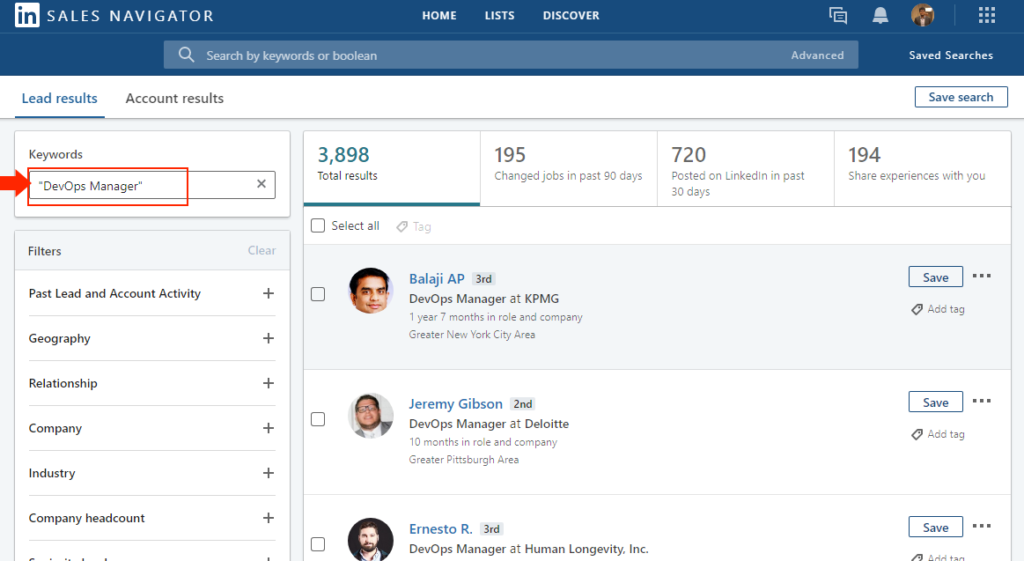Save the Ernesto R. lead
Image resolution: width=1024 pixels, height=561 pixels.
(935, 527)
